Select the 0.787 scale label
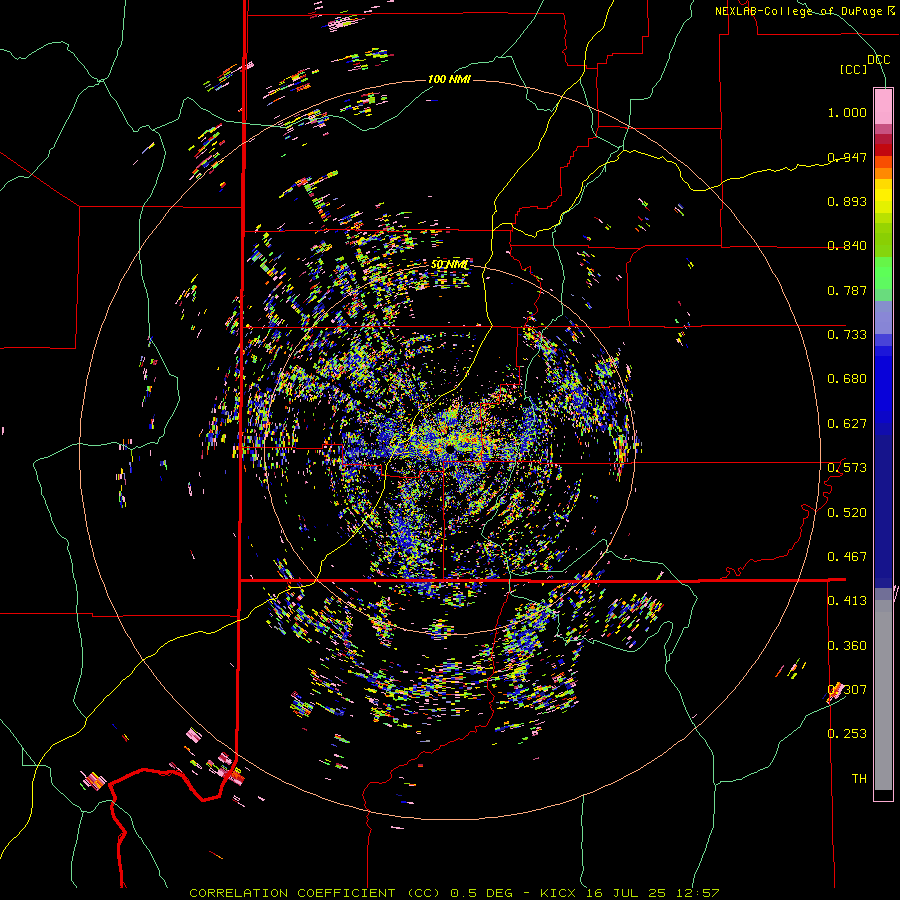 tap(847, 290)
